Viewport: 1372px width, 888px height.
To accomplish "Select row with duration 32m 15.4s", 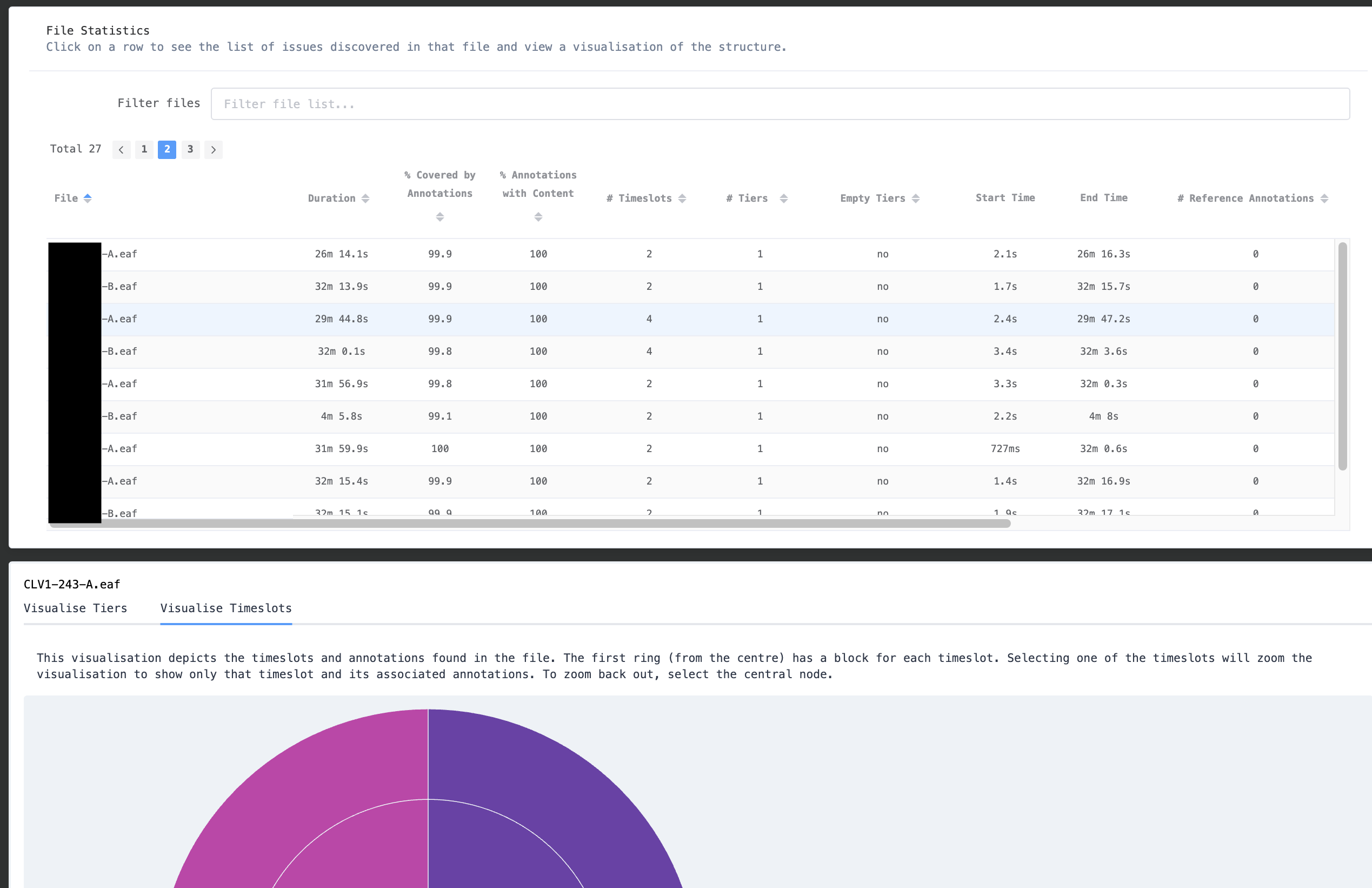I will coord(690,481).
